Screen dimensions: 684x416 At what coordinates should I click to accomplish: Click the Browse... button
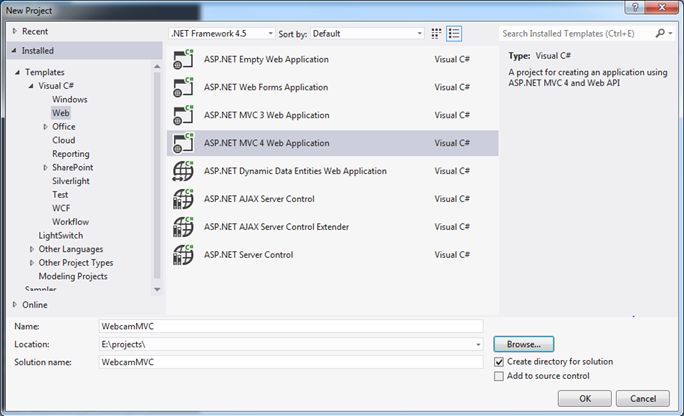click(524, 344)
